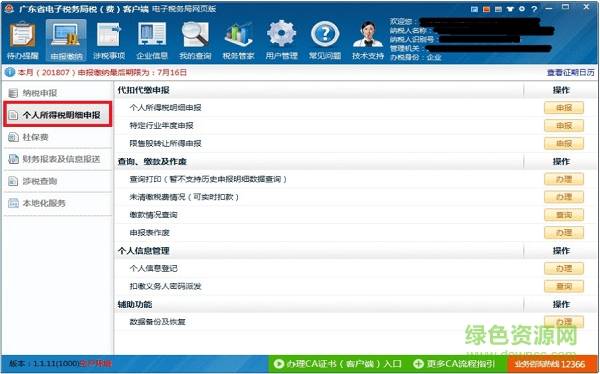The width and height of the screenshot is (600, 374).
Task: Click the skin shirt icon in title bar
Action: coord(510,9)
